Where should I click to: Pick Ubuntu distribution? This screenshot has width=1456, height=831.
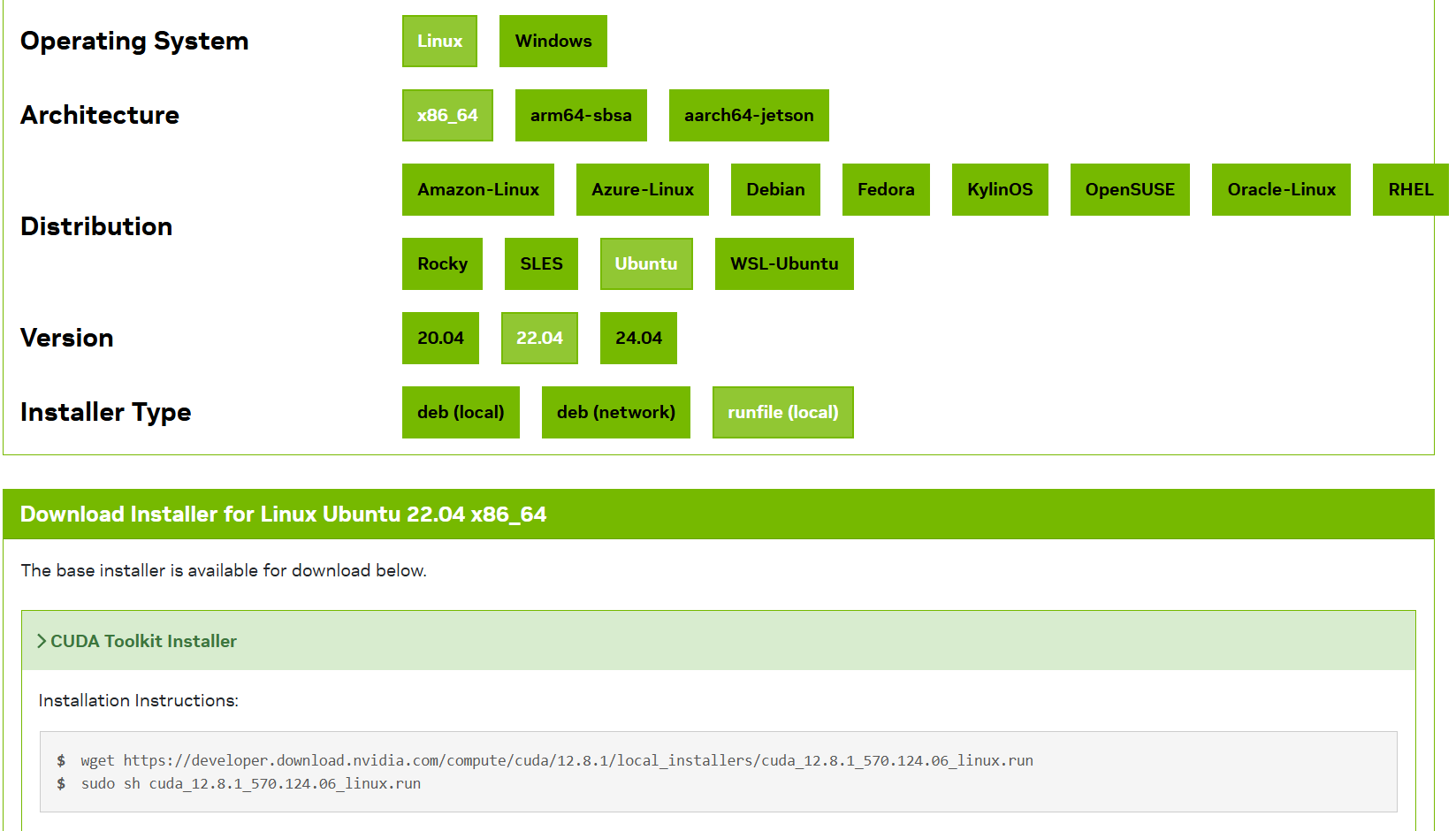point(646,263)
